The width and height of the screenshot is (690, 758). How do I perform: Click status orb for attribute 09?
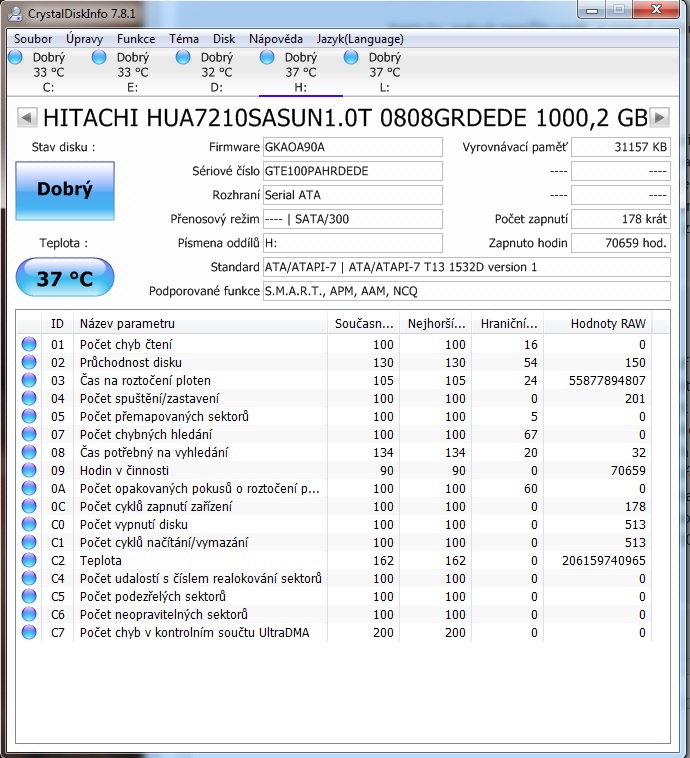pos(29,470)
